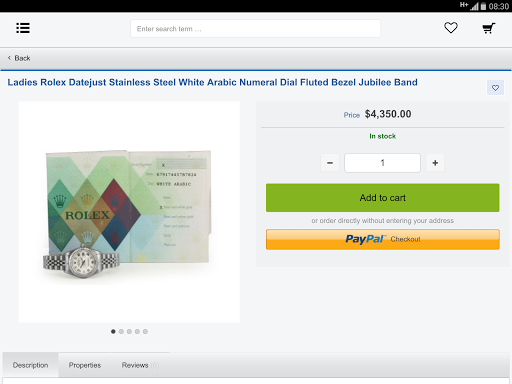This screenshot has height=384, width=512.
Task: Increase quantity with plus button
Action: click(435, 163)
